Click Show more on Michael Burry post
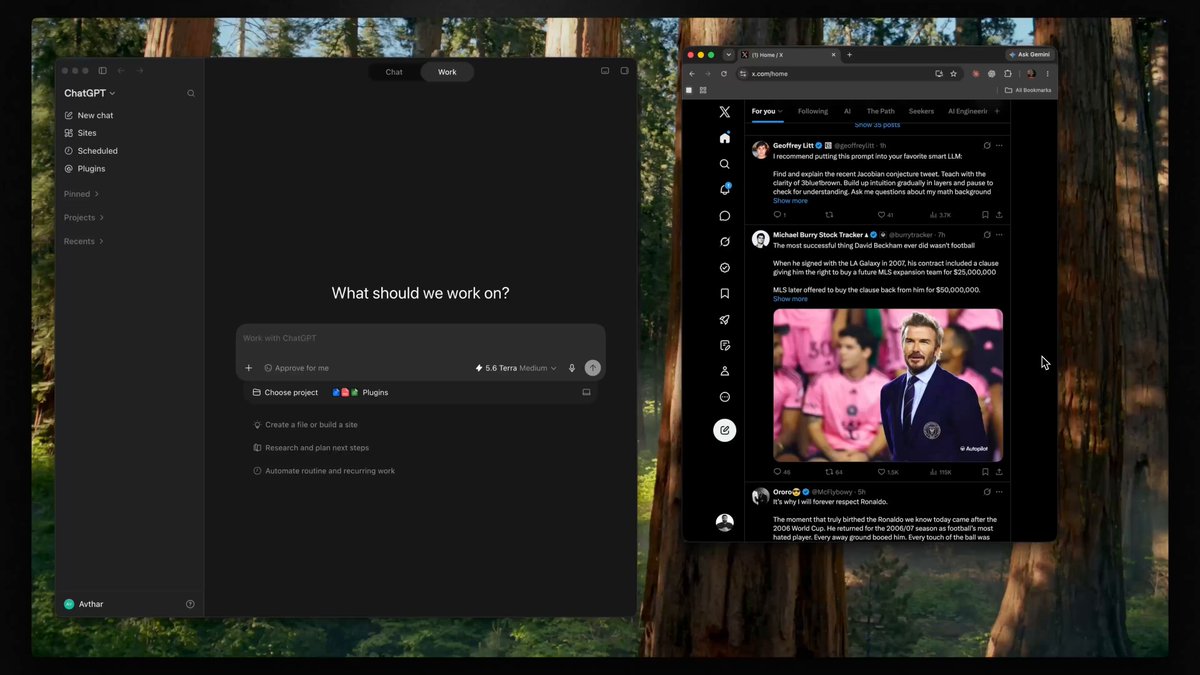 [790, 299]
